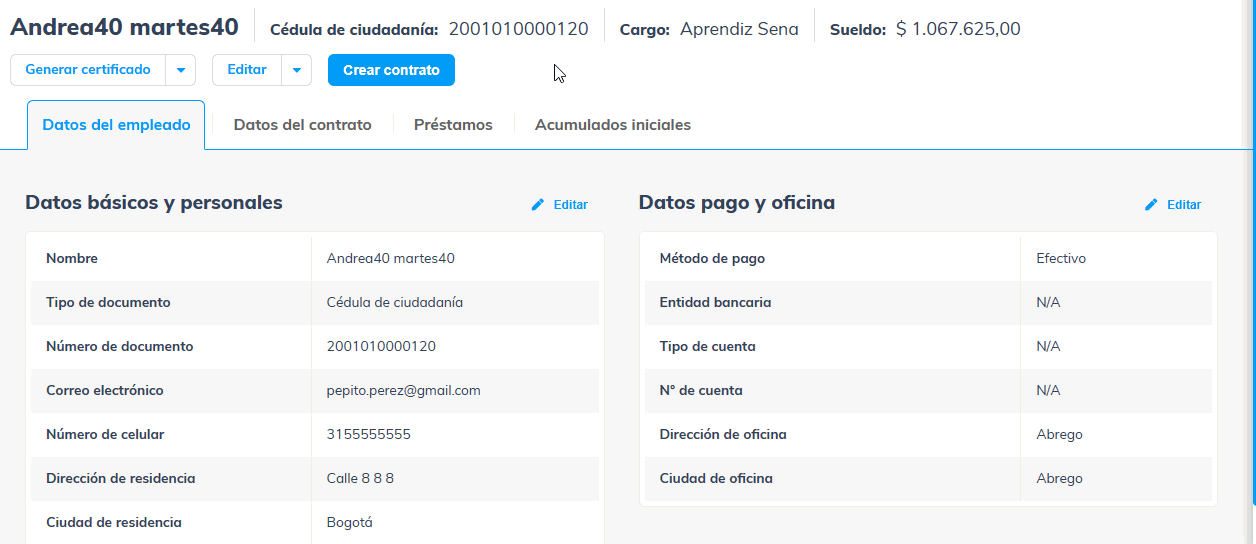Open the Préstamos tab
The height and width of the screenshot is (544, 1256).
pyautogui.click(x=453, y=125)
